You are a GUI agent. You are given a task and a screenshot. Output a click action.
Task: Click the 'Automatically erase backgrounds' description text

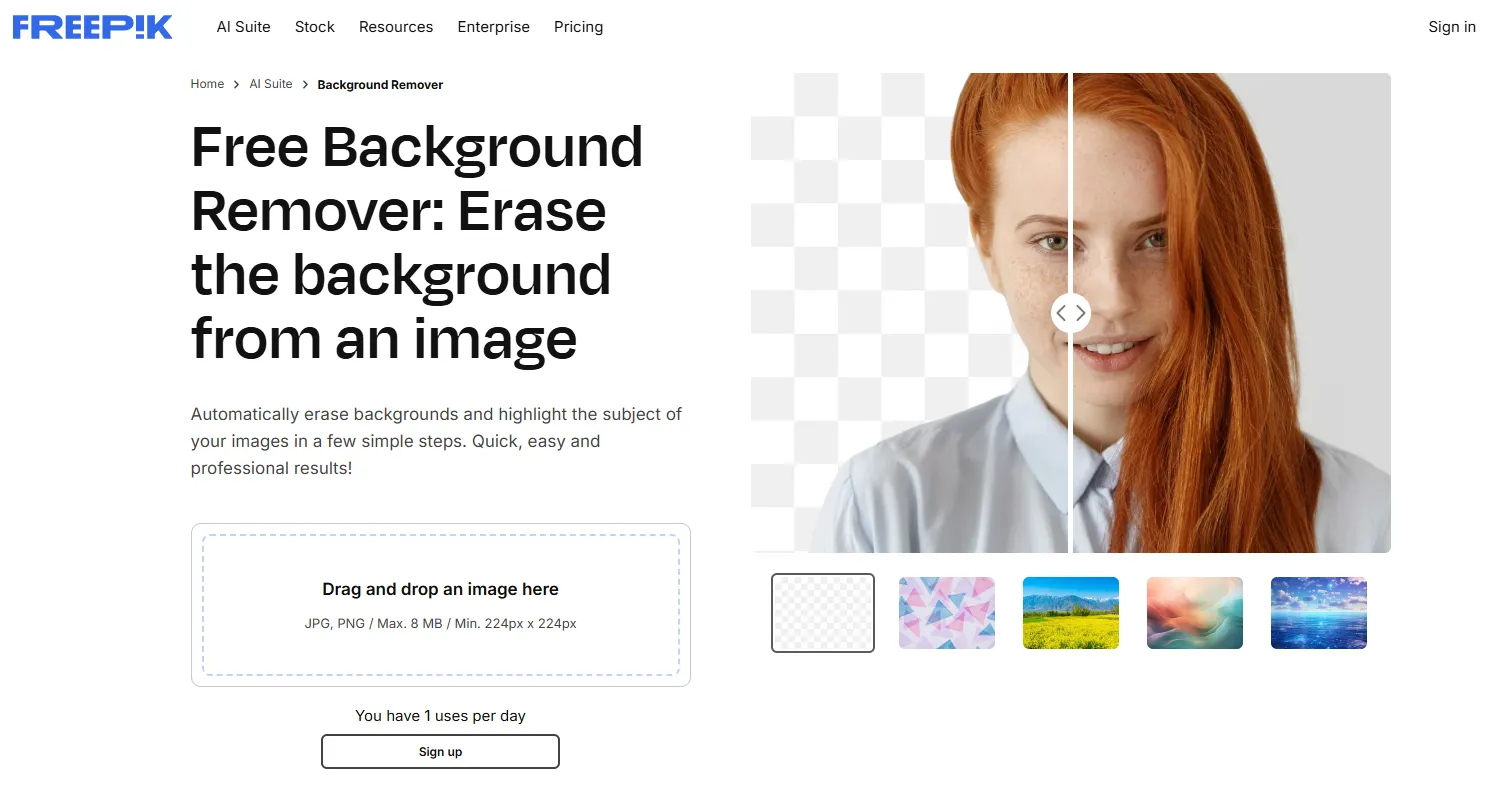click(436, 441)
